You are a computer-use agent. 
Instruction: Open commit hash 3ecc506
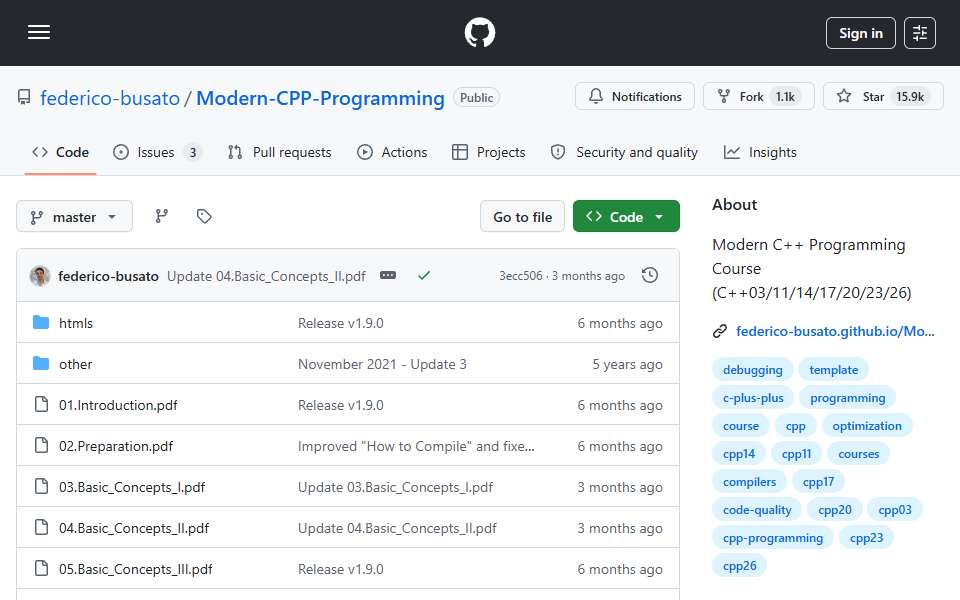[520, 276]
